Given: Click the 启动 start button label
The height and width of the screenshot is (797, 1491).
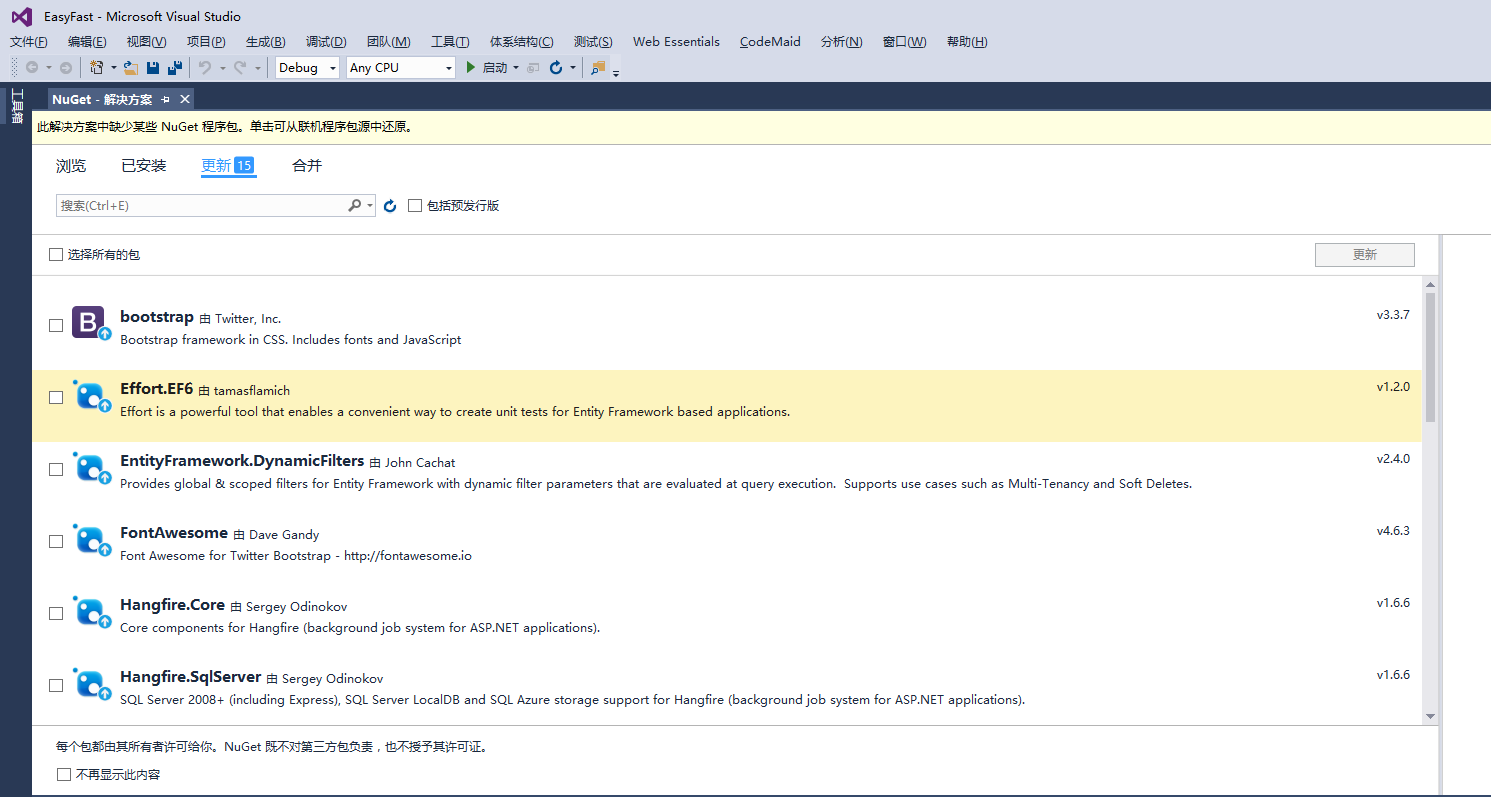Looking at the screenshot, I should [x=495, y=68].
